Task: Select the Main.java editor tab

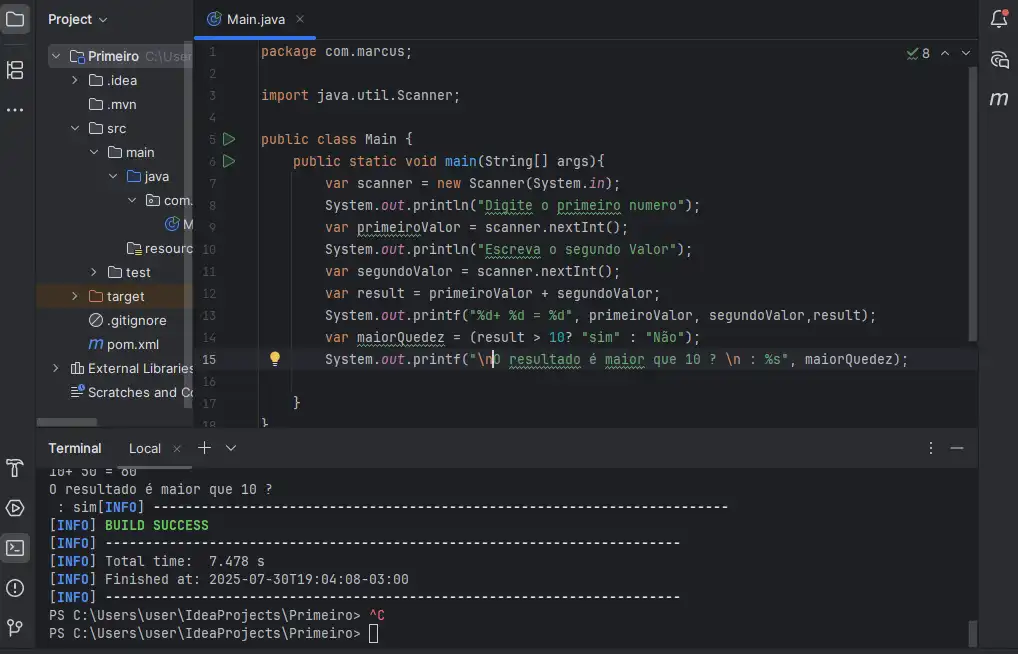Action: click(255, 19)
